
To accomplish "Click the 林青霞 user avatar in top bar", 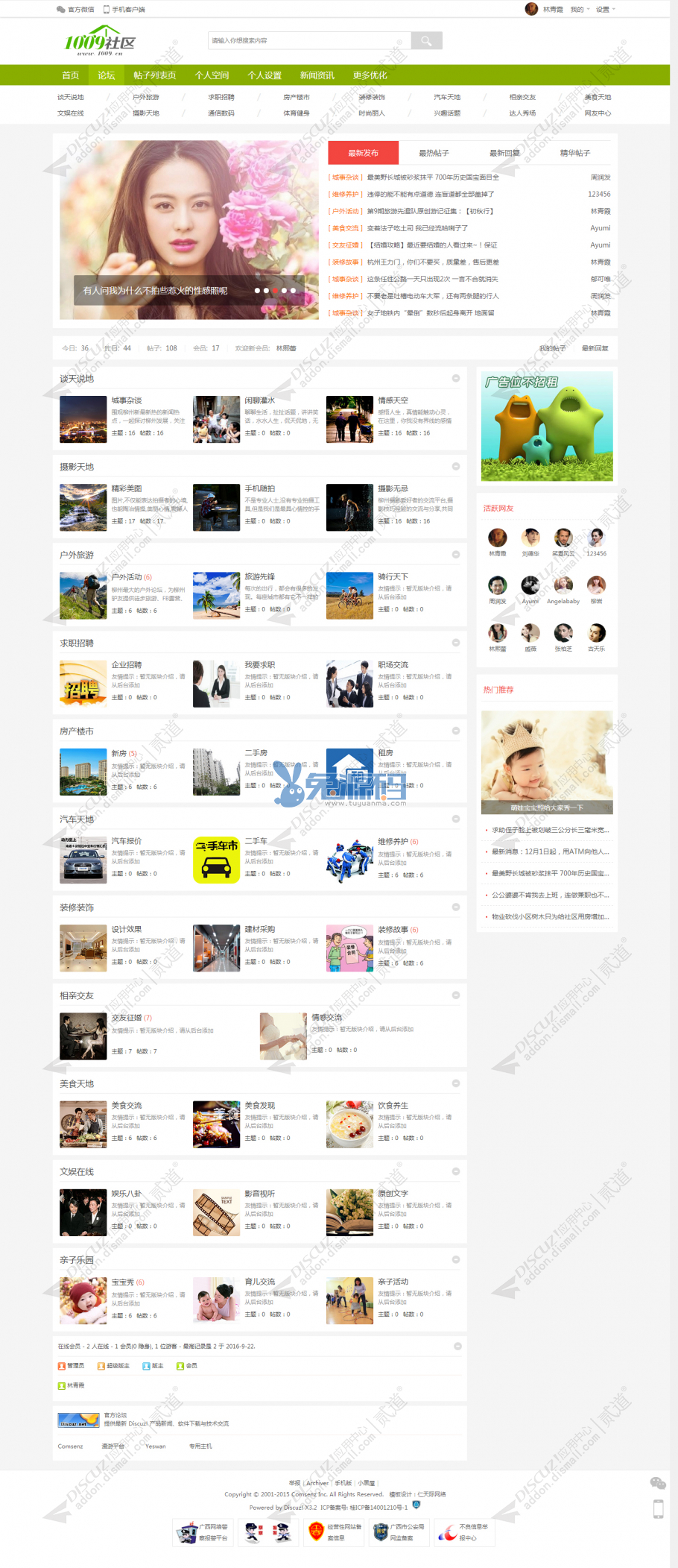I will pyautogui.click(x=531, y=9).
